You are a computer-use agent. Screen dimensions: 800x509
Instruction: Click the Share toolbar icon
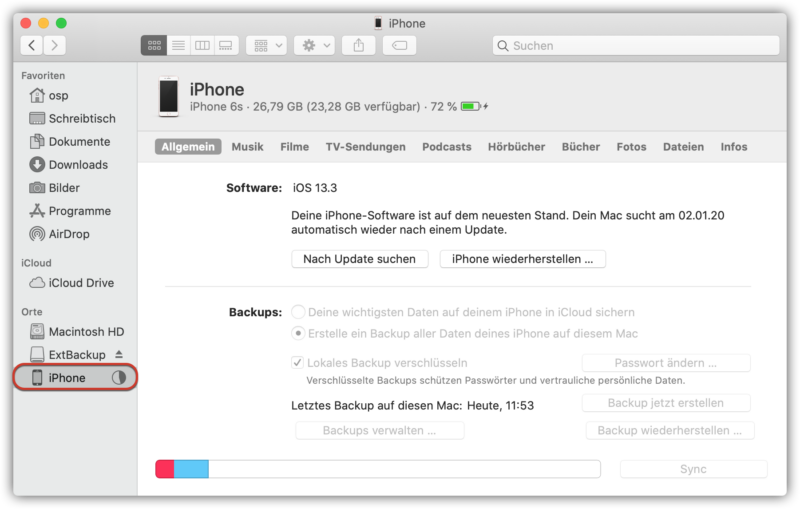[x=359, y=45]
